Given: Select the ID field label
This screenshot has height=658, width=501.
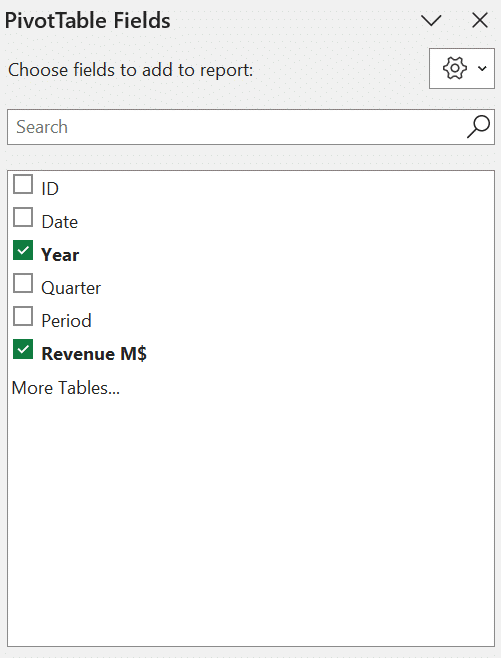Looking at the screenshot, I should coord(50,189).
